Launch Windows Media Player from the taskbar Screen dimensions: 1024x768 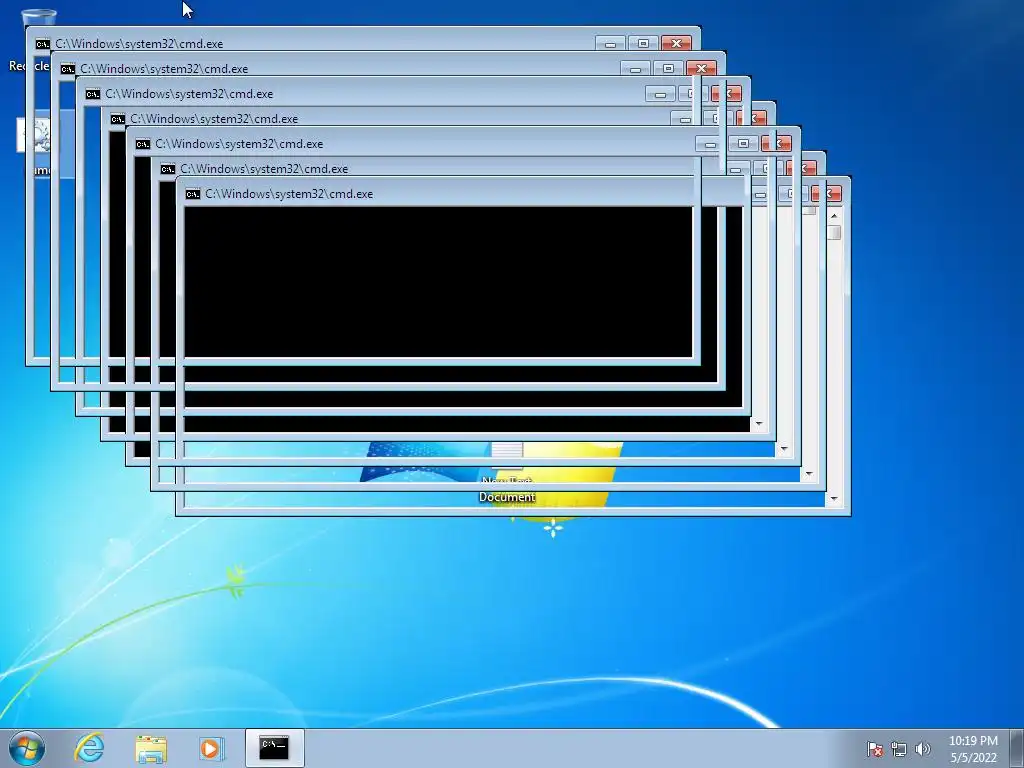(x=212, y=748)
